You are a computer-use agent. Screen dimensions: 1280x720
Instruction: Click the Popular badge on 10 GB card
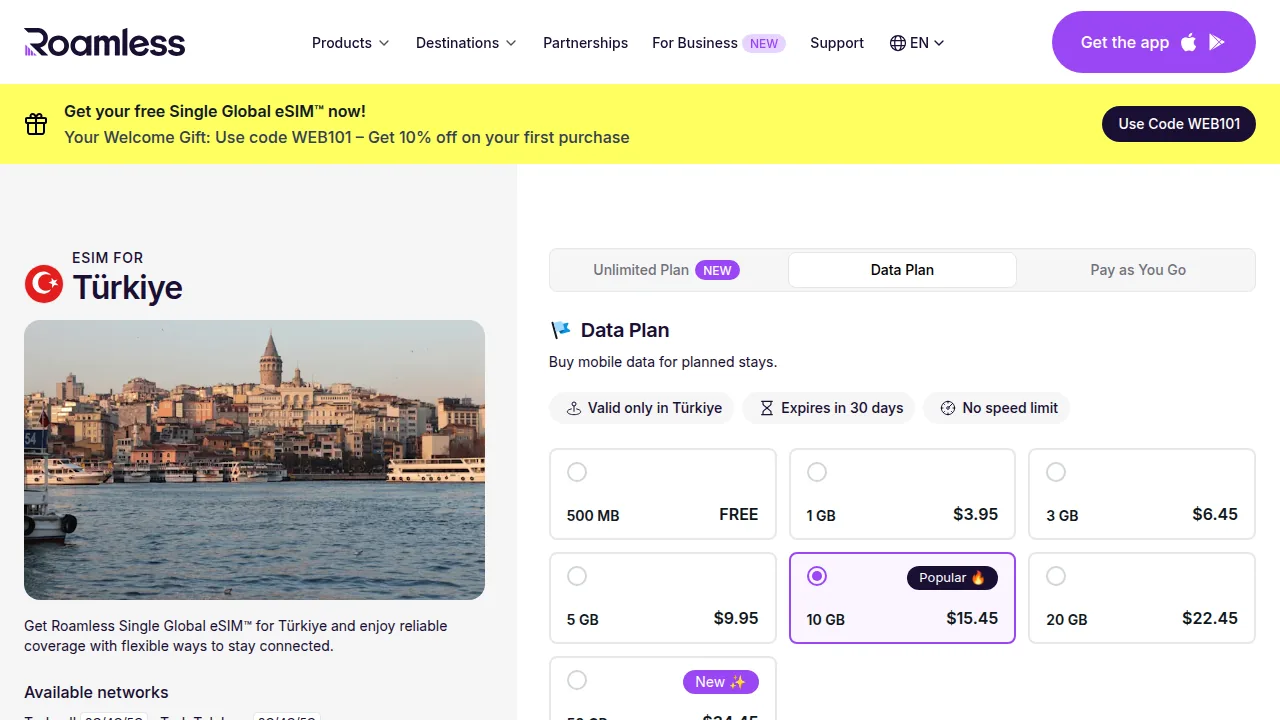pyautogui.click(x=952, y=578)
